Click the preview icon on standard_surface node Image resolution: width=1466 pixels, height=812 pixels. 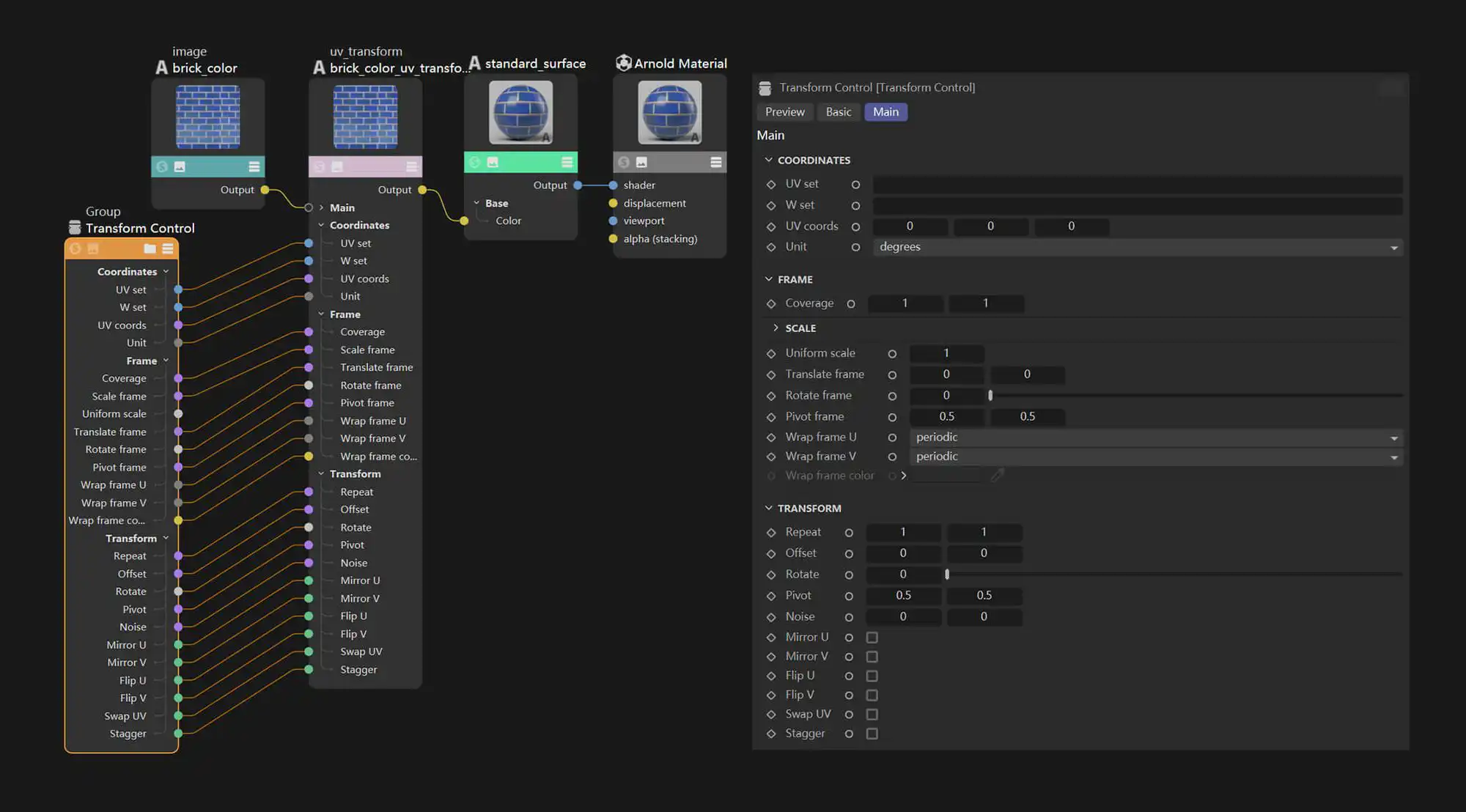click(x=493, y=161)
